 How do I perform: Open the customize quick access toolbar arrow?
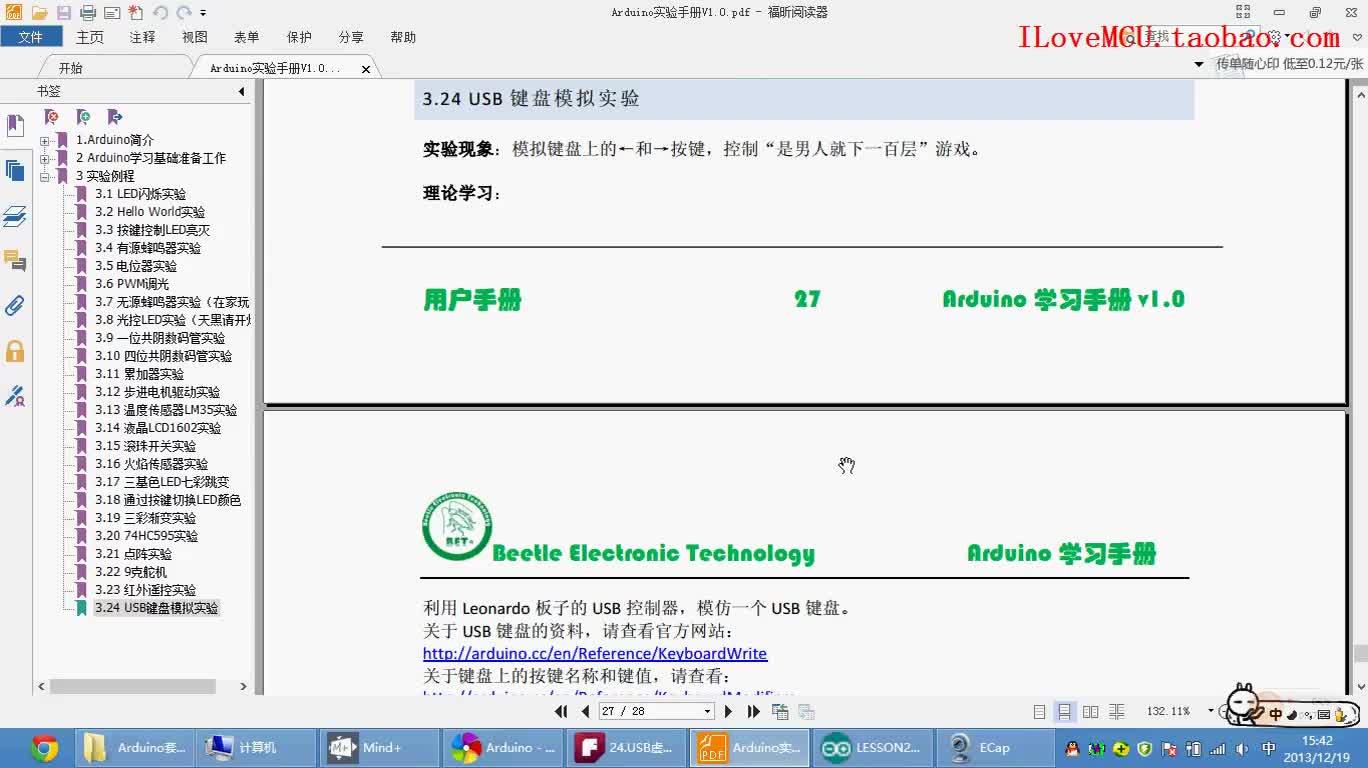[x=203, y=14]
